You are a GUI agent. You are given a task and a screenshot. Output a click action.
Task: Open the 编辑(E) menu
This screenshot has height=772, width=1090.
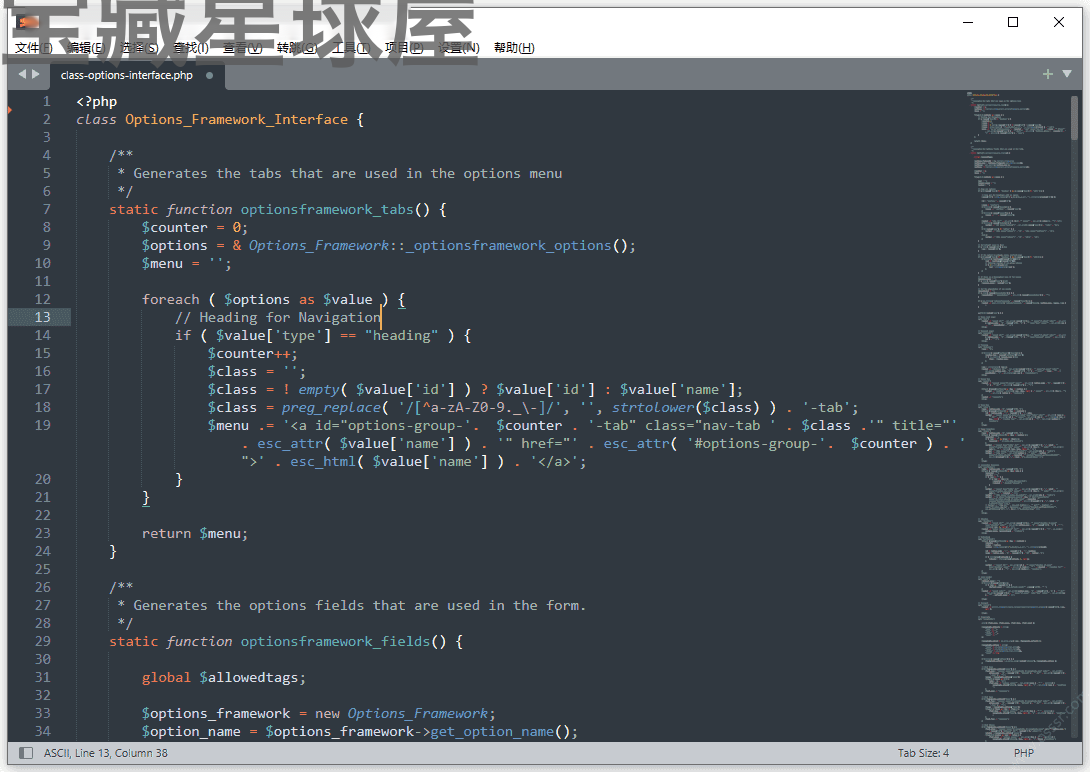pos(87,48)
